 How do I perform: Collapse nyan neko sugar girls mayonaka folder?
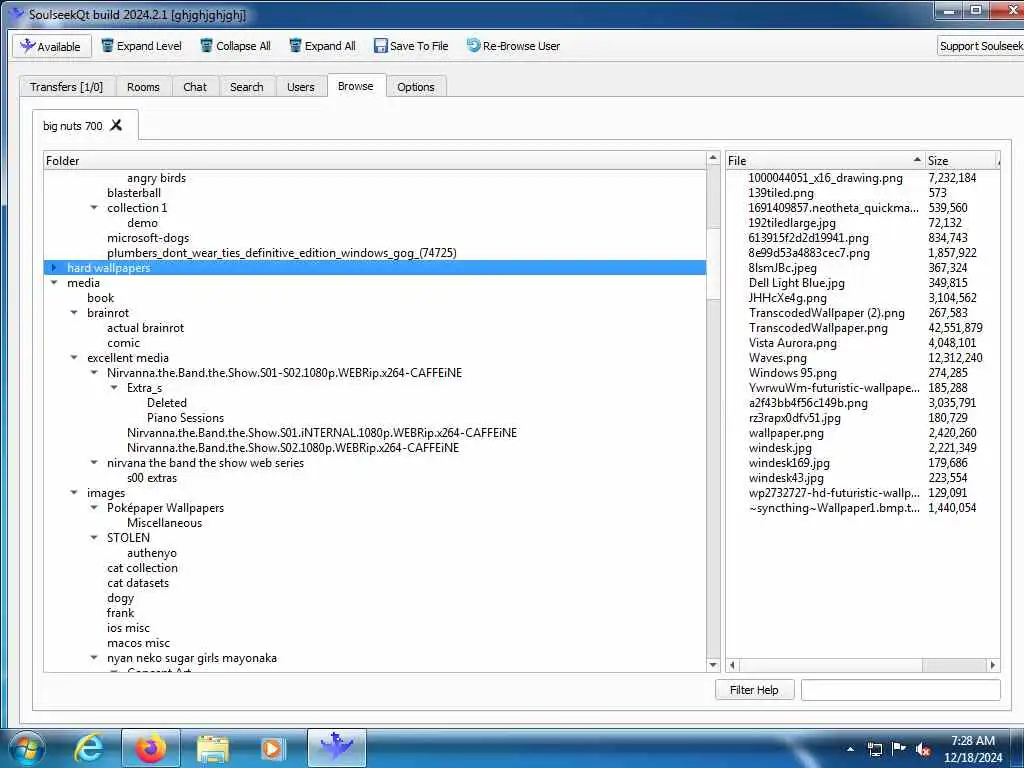tap(94, 658)
